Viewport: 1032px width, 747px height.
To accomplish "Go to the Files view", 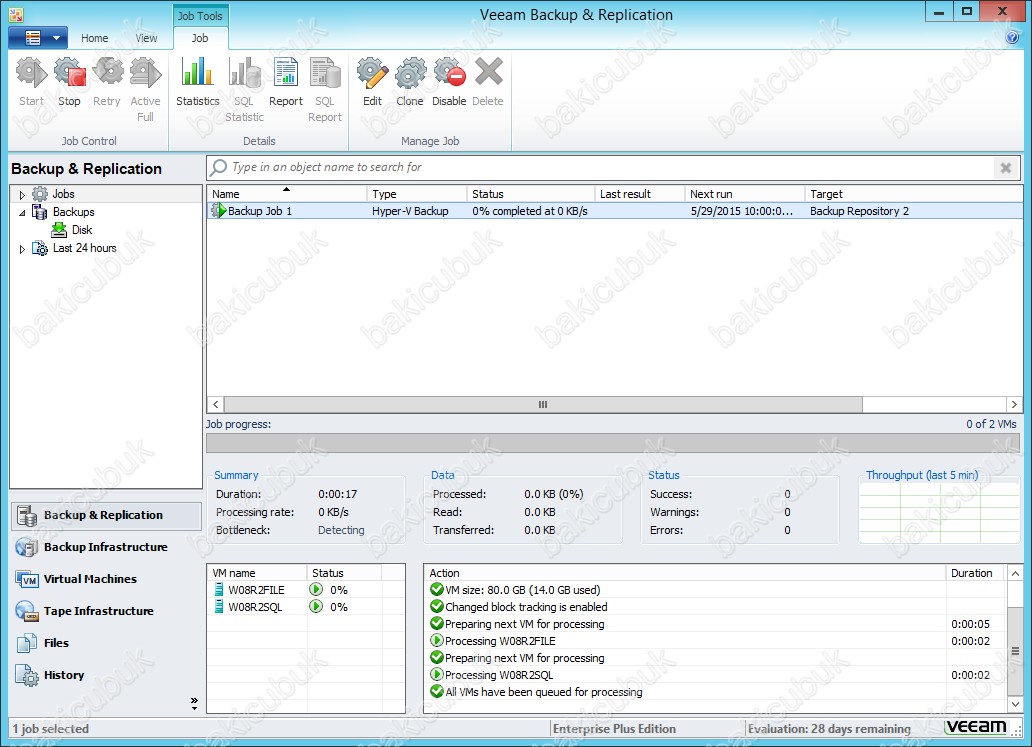I will pyautogui.click(x=106, y=643).
